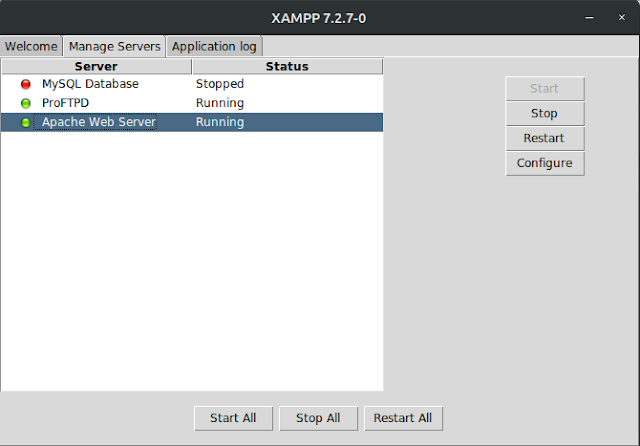Image resolution: width=640 pixels, height=446 pixels.
Task: Open the Welcome tab
Action: (31, 46)
